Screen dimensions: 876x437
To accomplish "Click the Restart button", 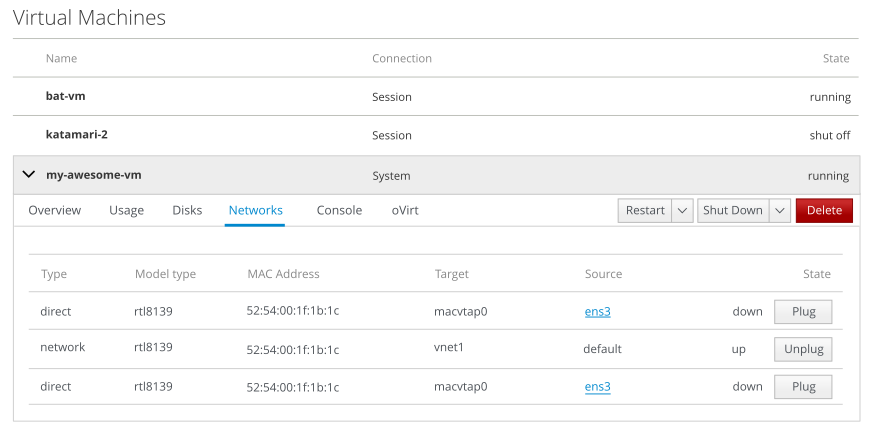I will tap(645, 211).
